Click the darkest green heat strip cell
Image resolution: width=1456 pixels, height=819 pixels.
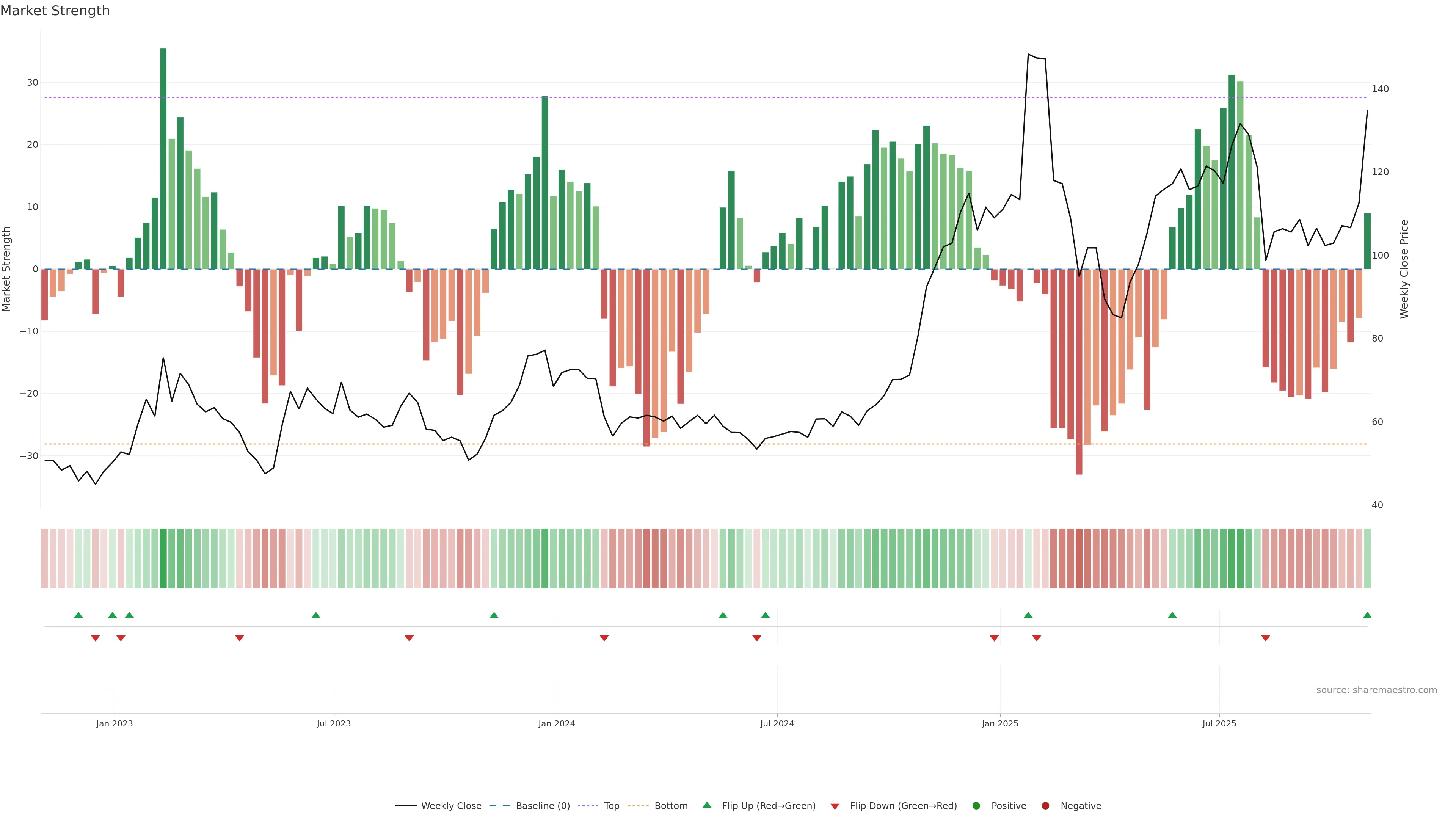[163, 559]
